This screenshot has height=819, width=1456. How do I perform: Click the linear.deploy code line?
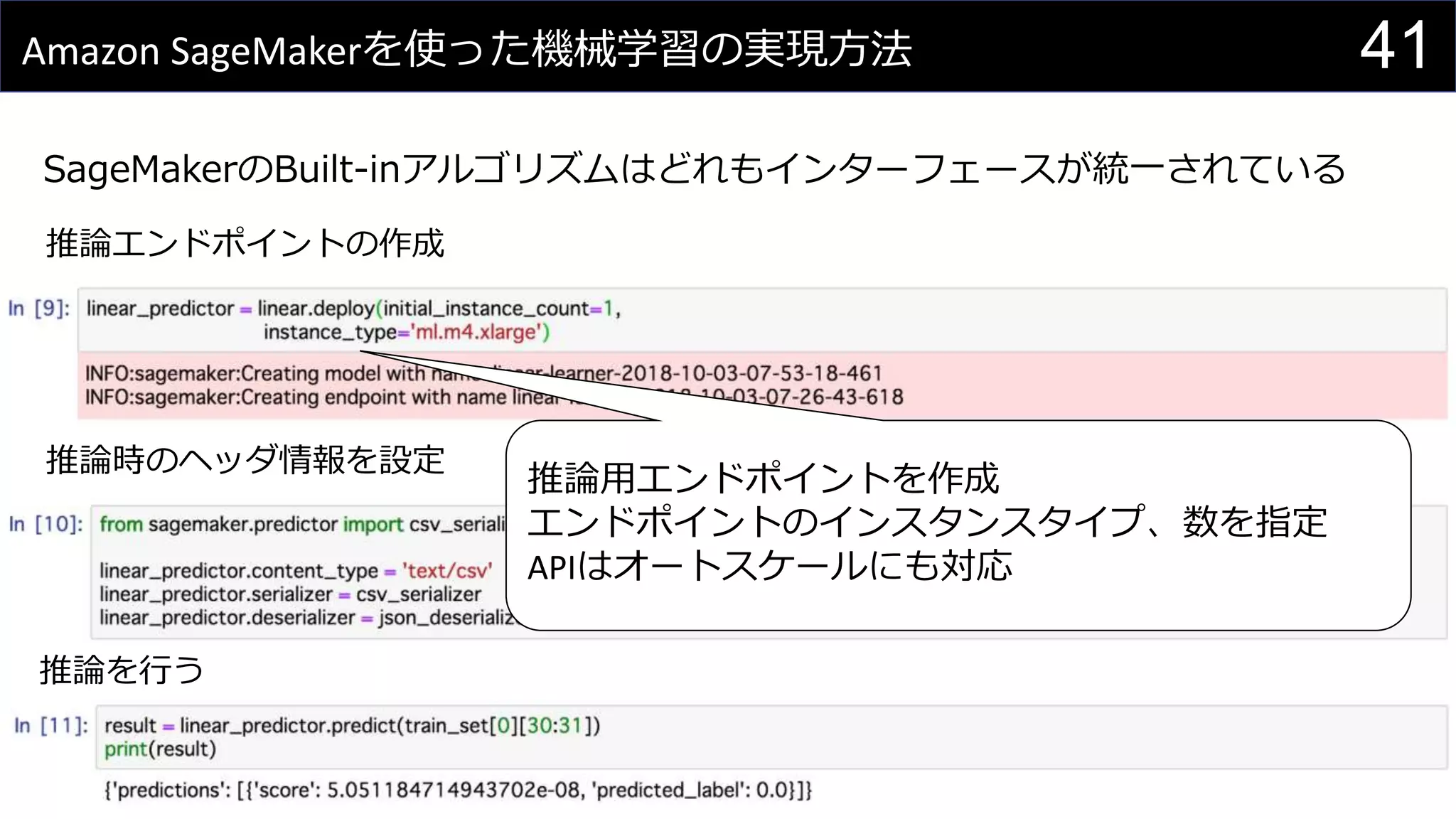353,309
